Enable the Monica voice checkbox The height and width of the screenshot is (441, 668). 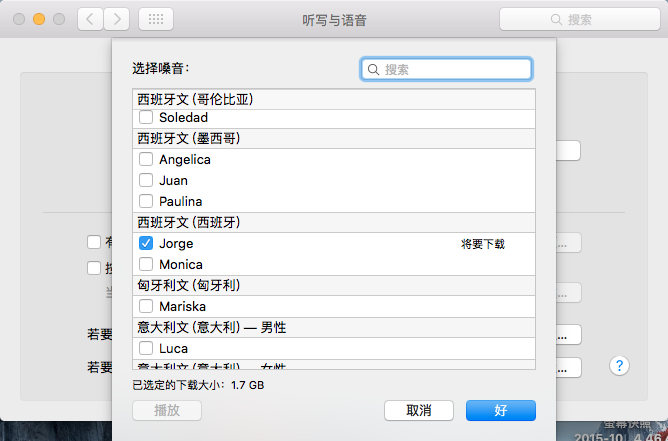point(146,265)
